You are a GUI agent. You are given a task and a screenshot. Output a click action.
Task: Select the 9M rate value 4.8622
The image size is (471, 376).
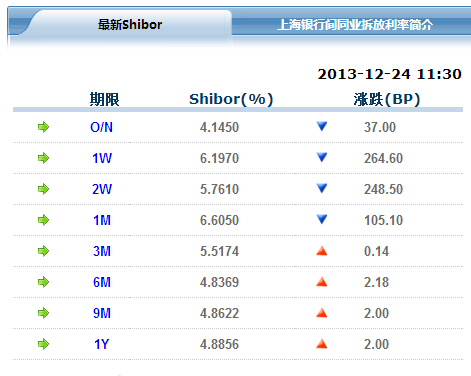[219, 313]
